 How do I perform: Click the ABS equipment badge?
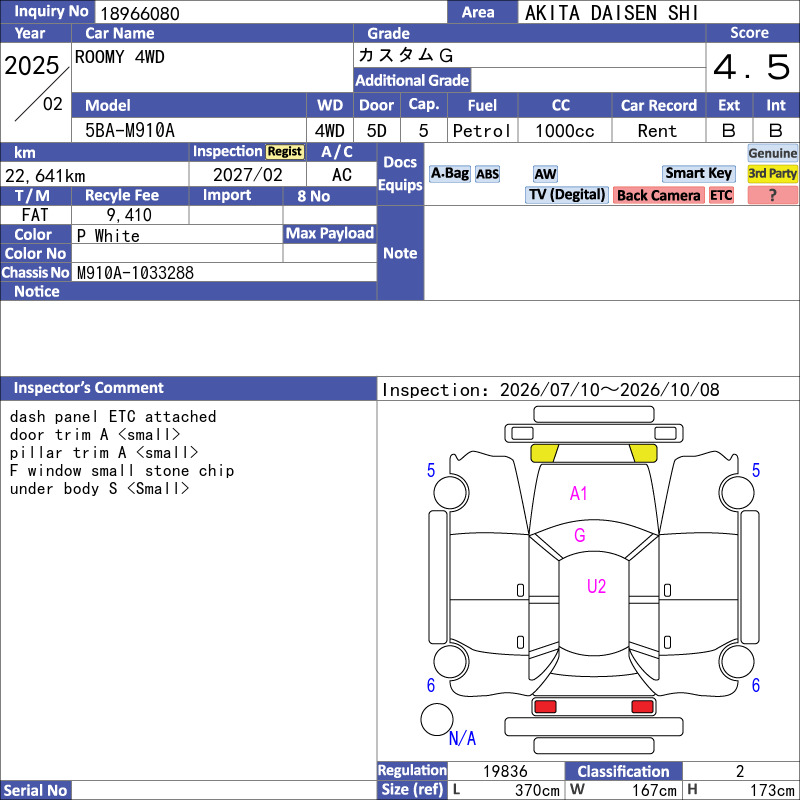point(487,174)
